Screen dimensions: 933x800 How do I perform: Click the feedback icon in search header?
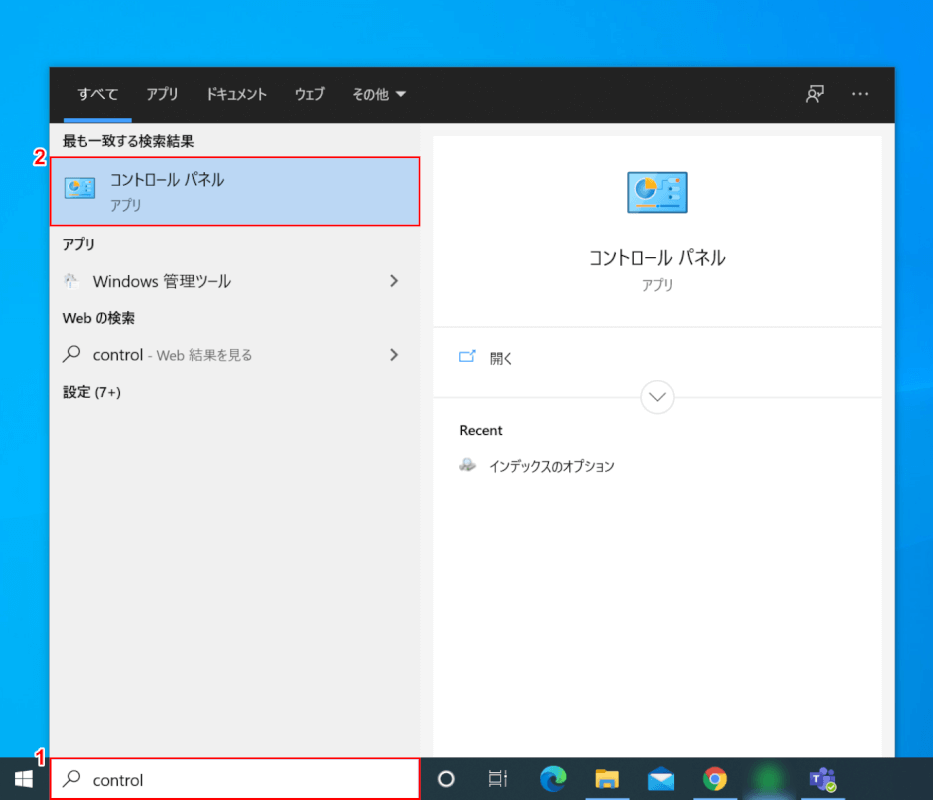coord(815,94)
